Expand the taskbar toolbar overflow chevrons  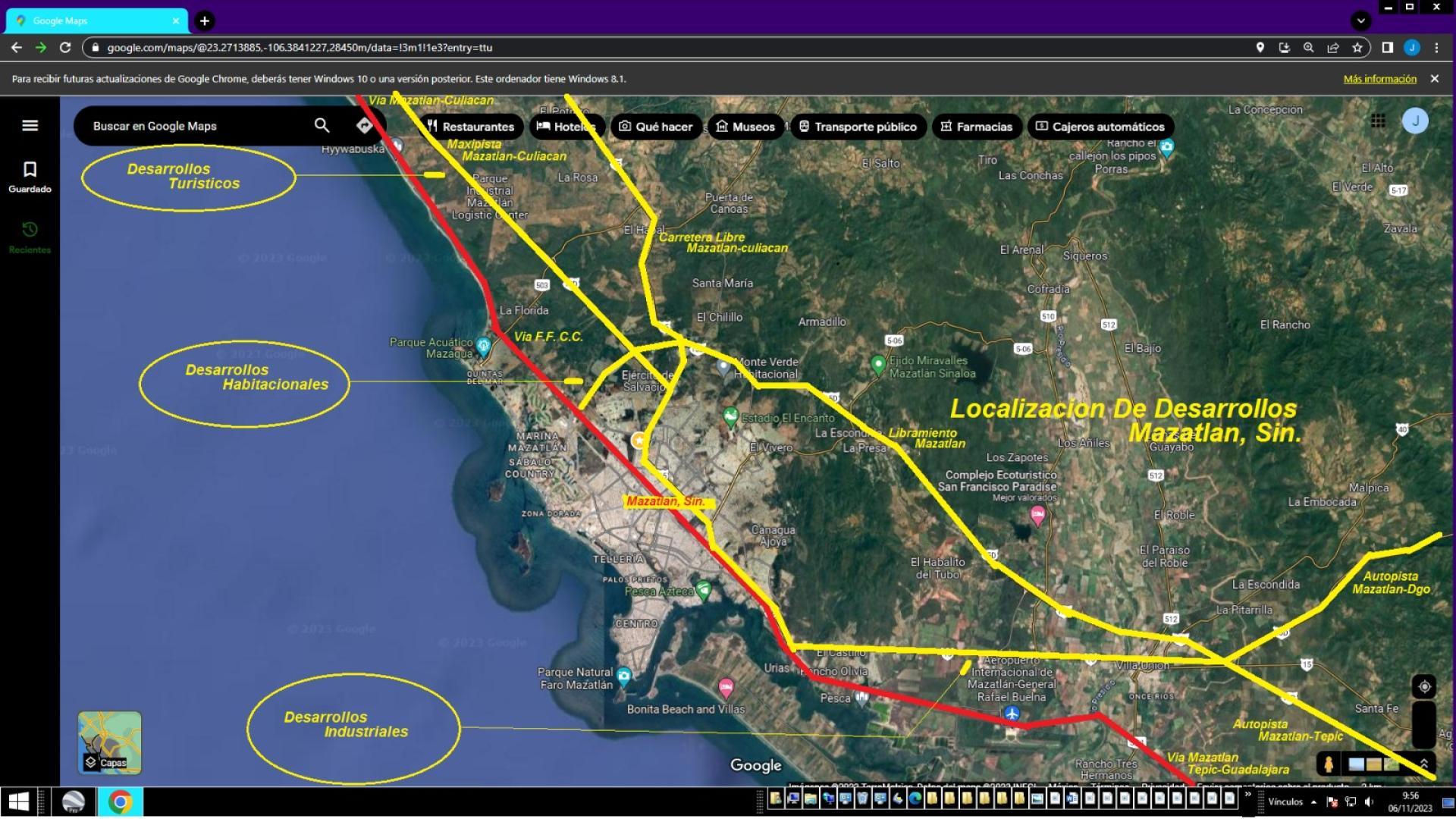1247,795
